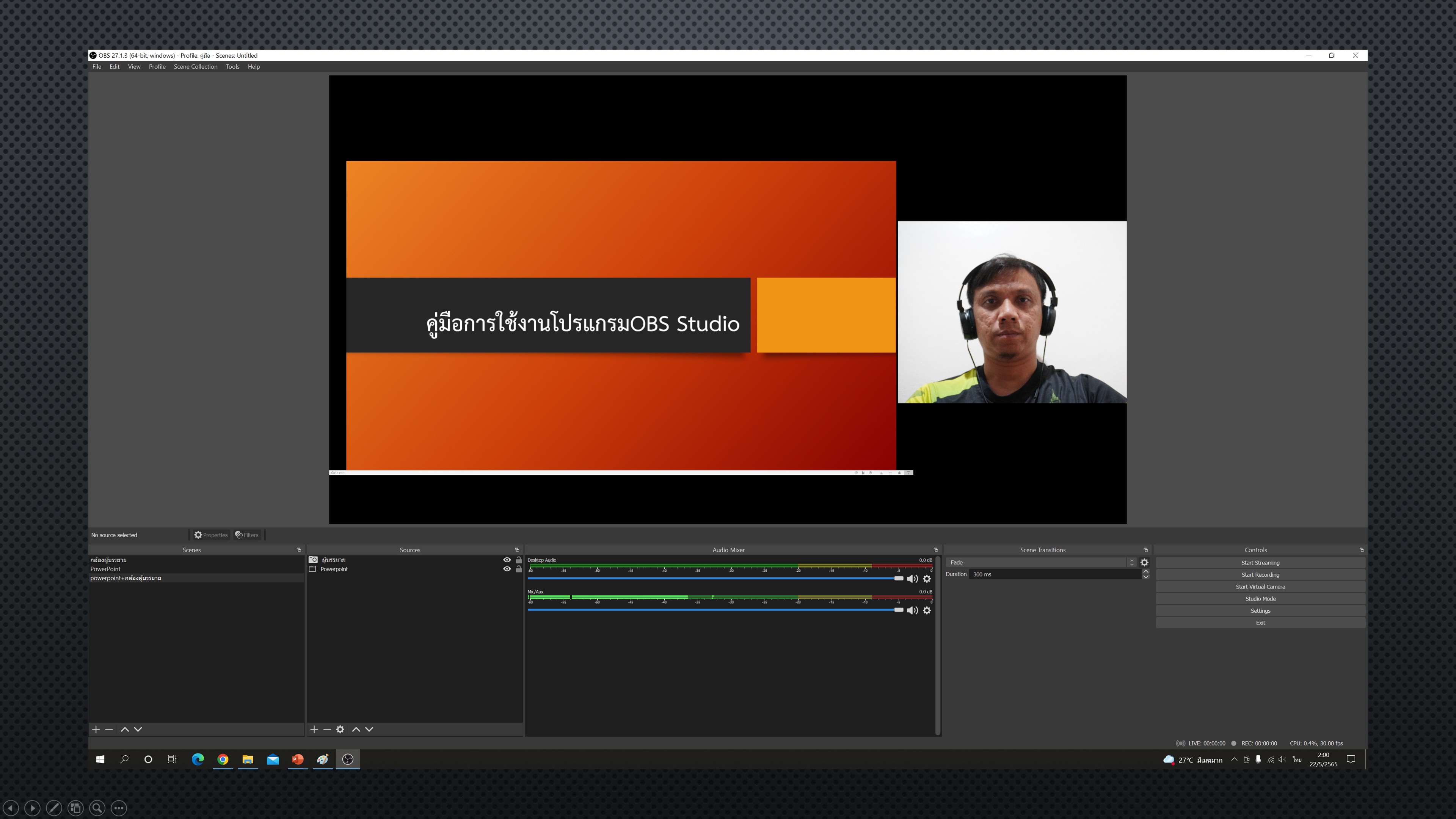Open source properties gear in Sources toolbar
This screenshot has width=1456, height=819.
pyautogui.click(x=340, y=730)
